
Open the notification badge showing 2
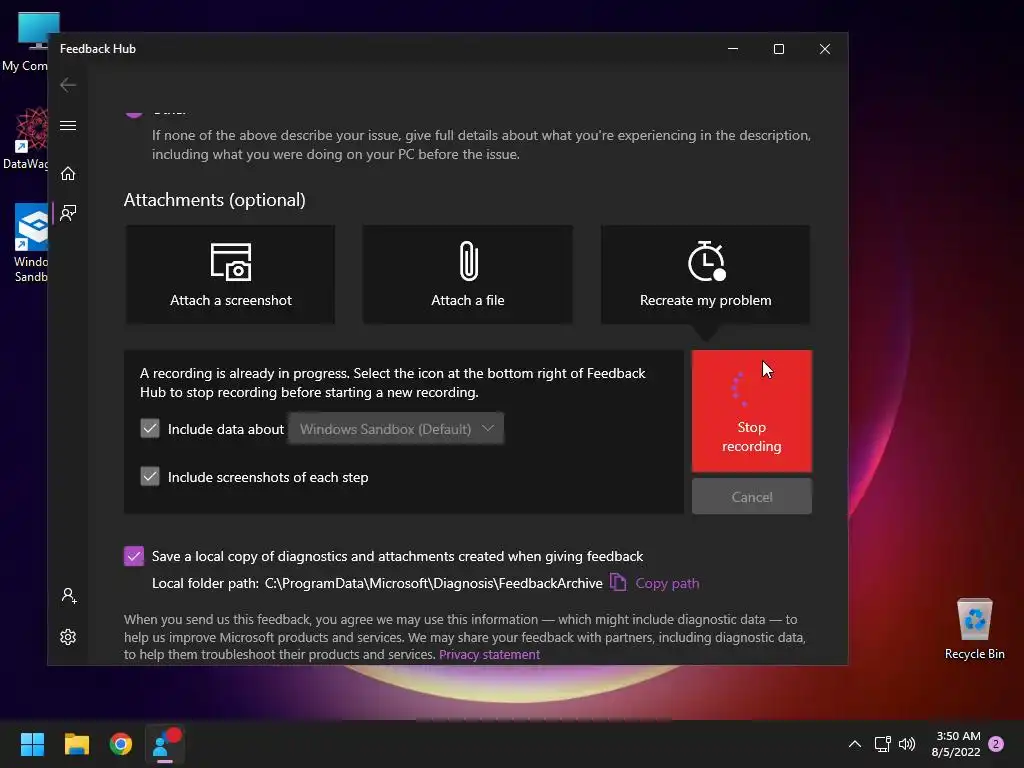click(996, 744)
